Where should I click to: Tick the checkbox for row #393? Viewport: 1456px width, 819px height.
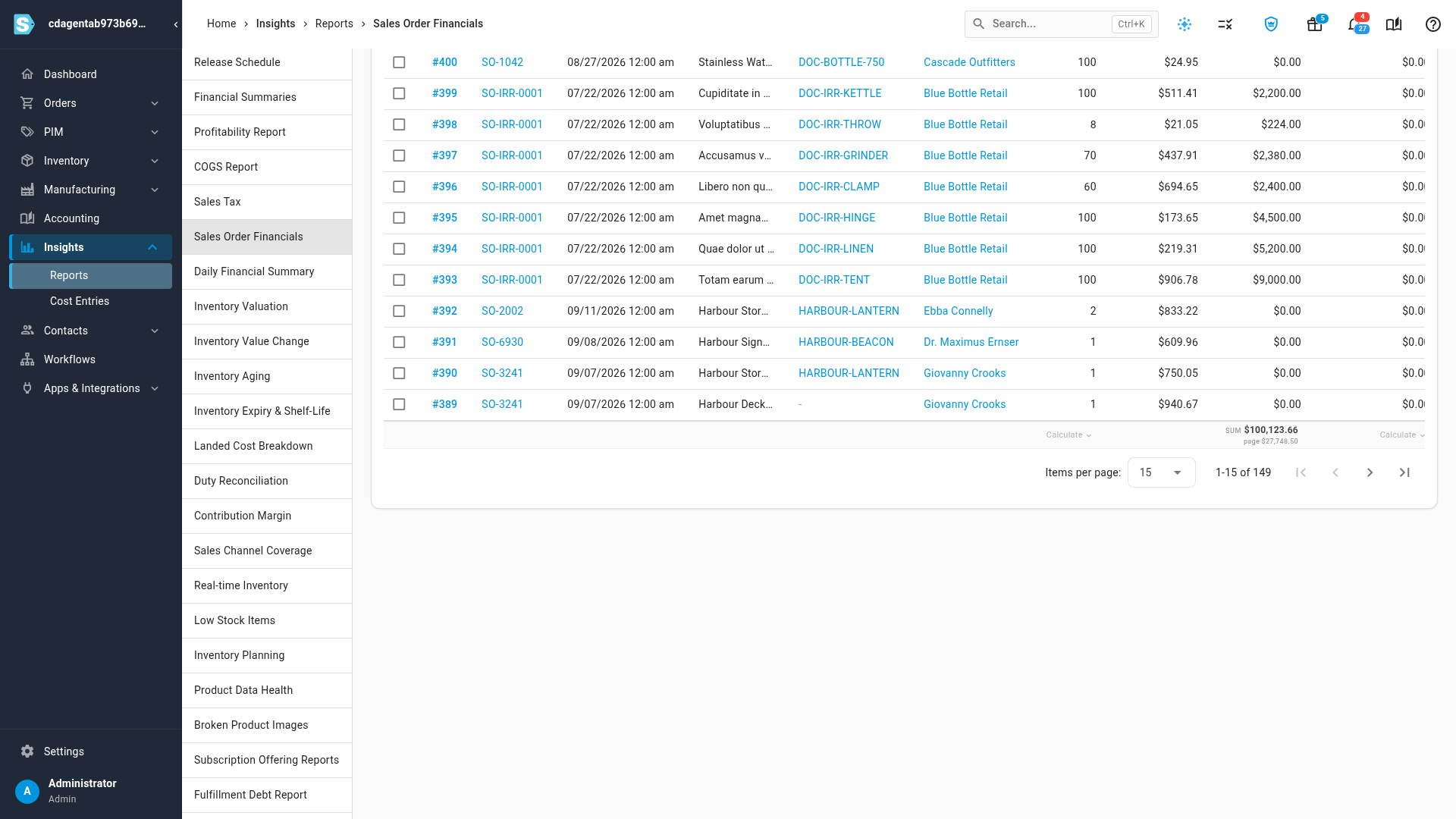(399, 280)
